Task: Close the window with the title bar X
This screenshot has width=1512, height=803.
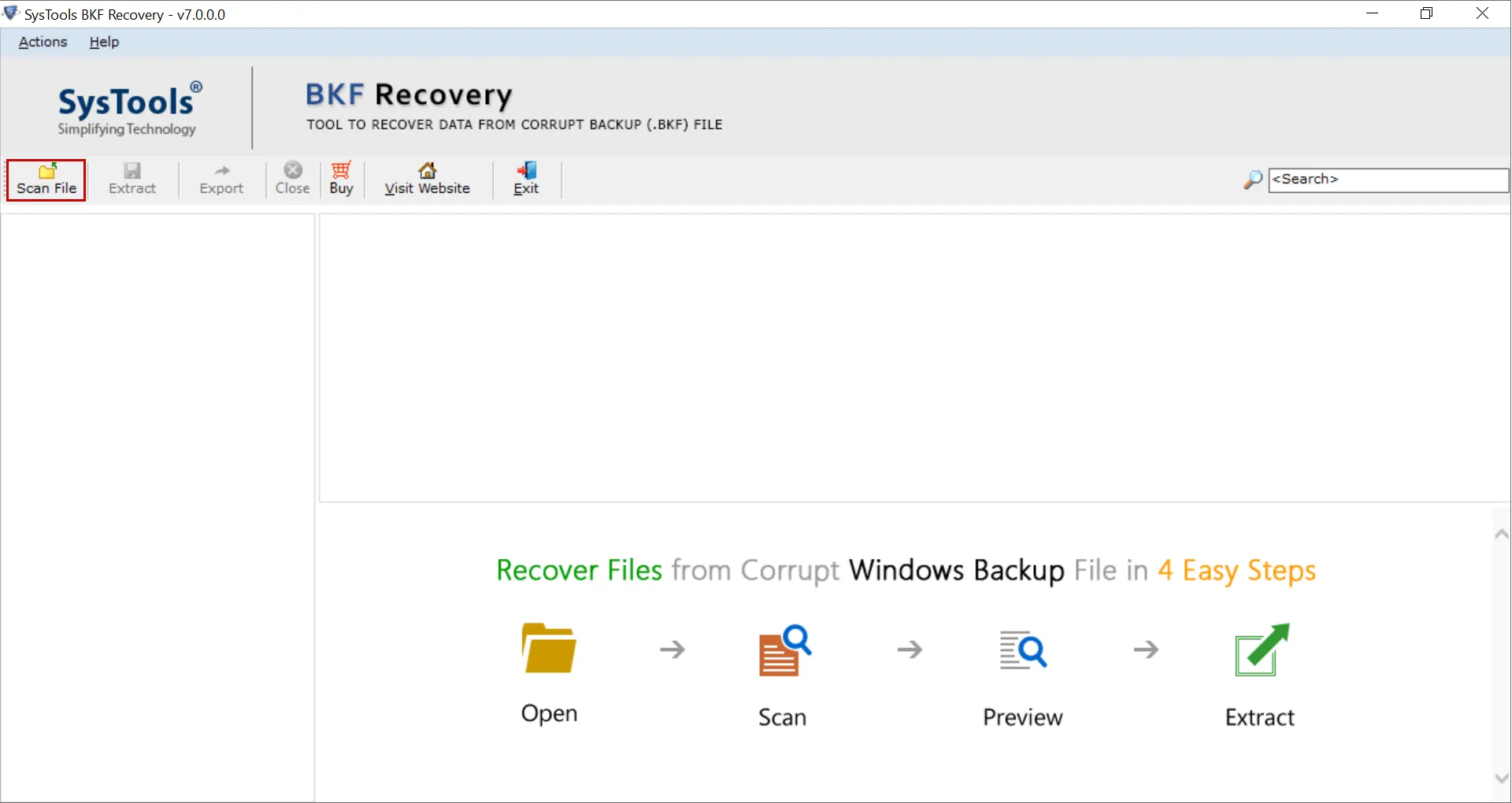Action: pyautogui.click(x=1482, y=13)
